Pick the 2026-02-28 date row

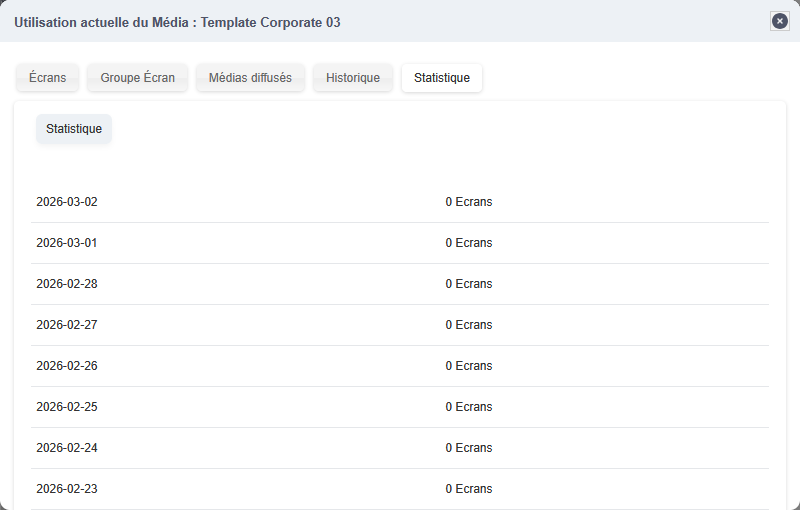67,284
